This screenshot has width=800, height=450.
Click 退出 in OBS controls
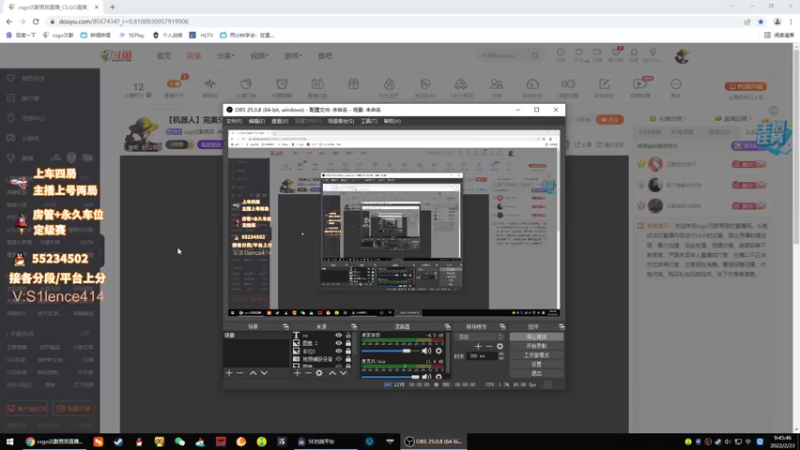pyautogui.click(x=536, y=373)
